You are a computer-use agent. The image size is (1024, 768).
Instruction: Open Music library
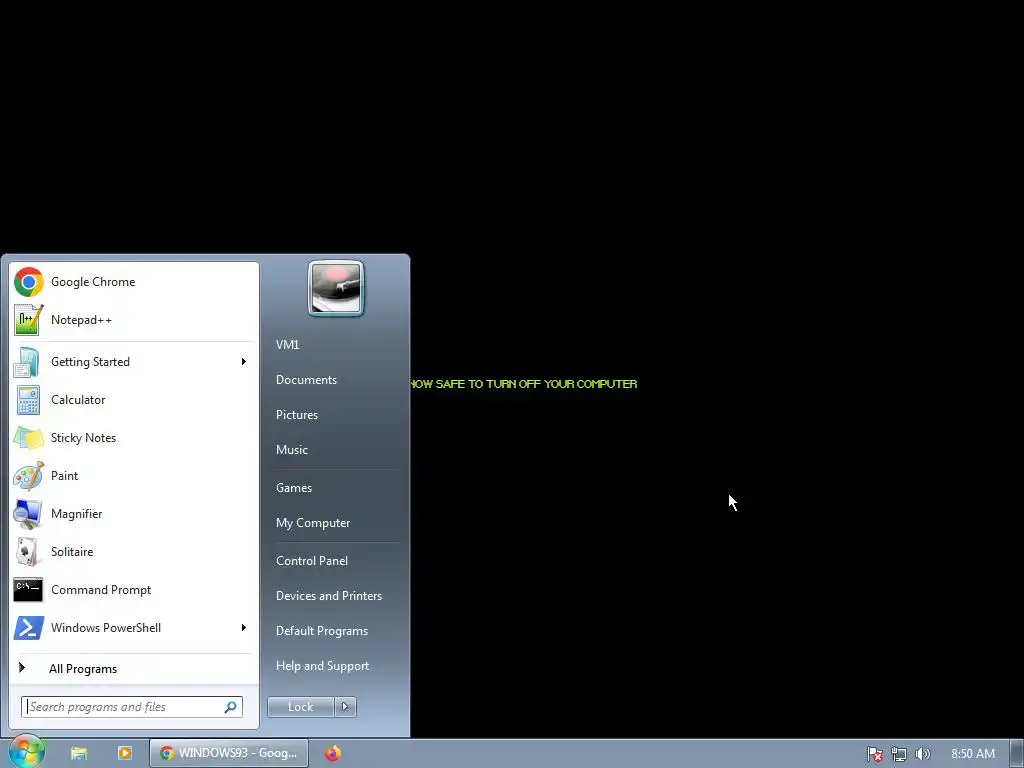coord(292,450)
